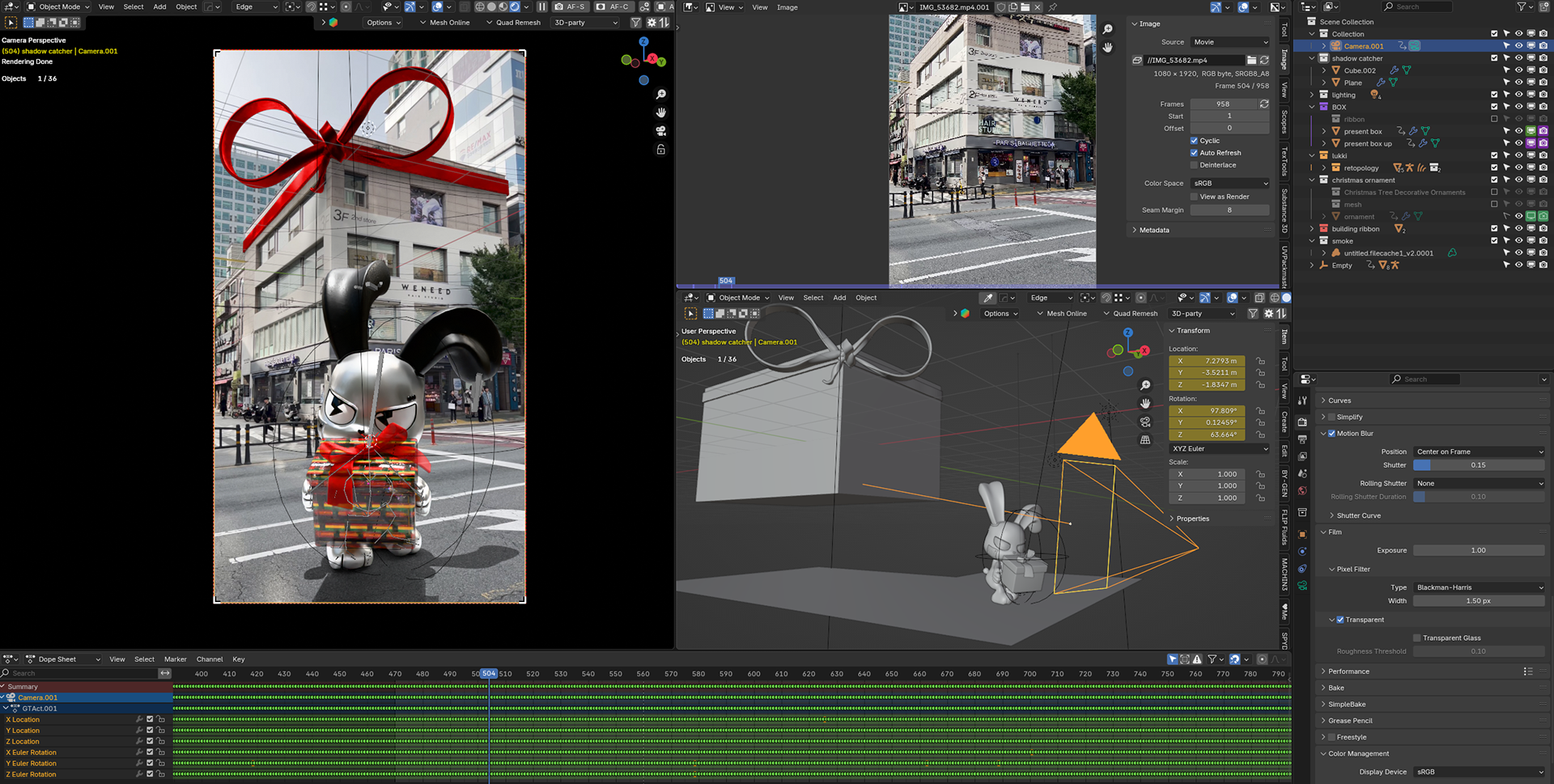This screenshot has height=784, width=1554.
Task: Click the lock camera to view icon
Action: coord(661,150)
